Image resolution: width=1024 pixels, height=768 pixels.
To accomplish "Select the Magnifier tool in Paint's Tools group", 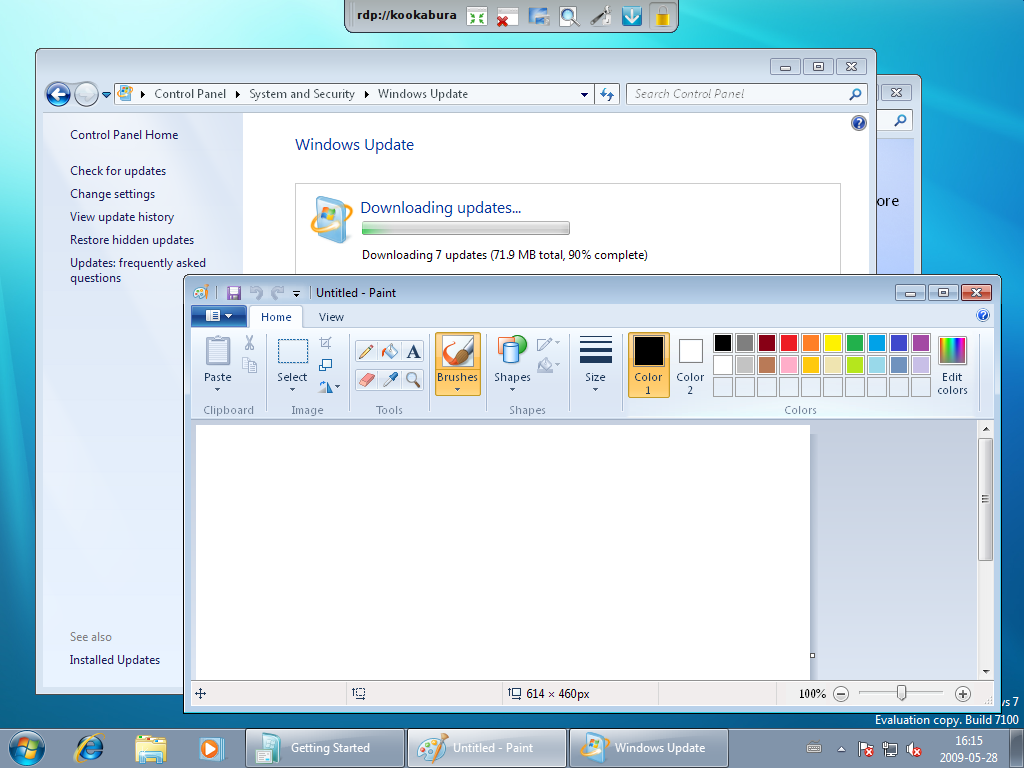I will (x=413, y=379).
